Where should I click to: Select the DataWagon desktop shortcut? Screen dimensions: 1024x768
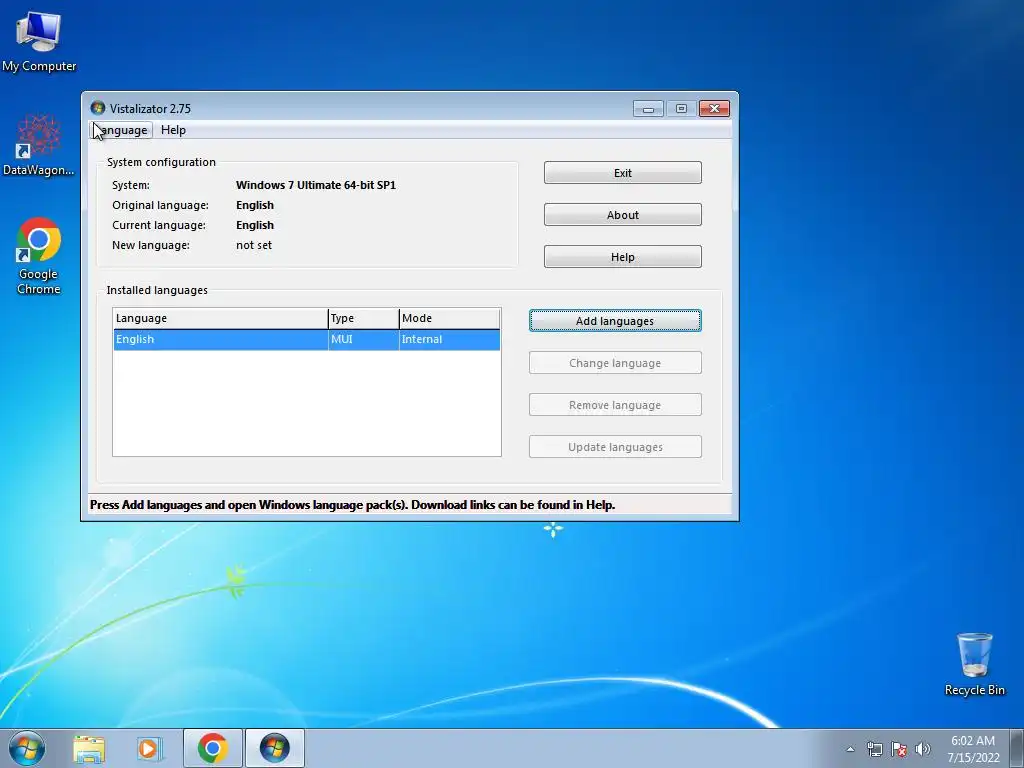(x=39, y=145)
